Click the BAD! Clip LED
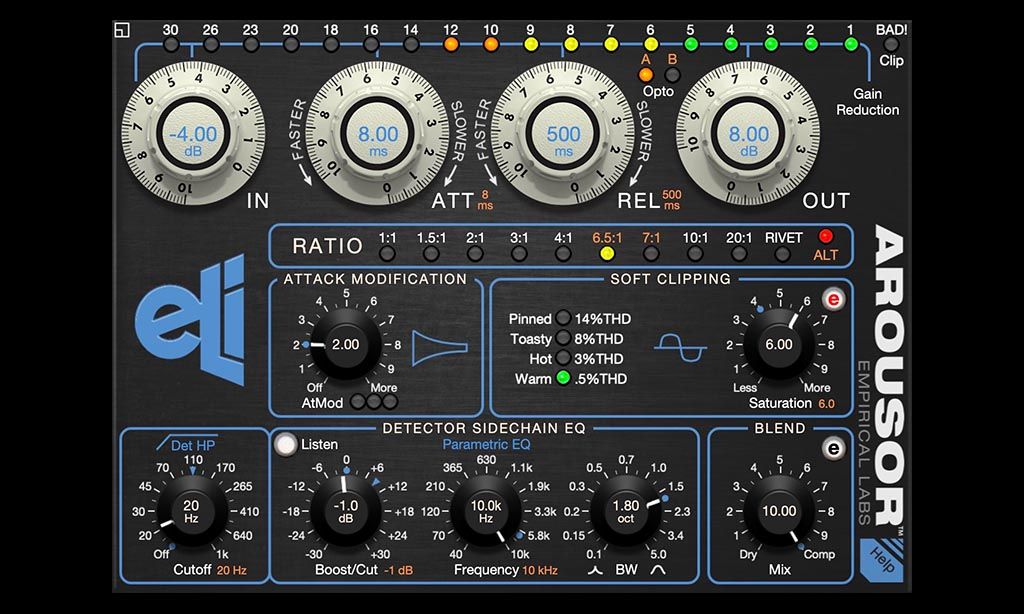The height and width of the screenshot is (614, 1024). 891,44
